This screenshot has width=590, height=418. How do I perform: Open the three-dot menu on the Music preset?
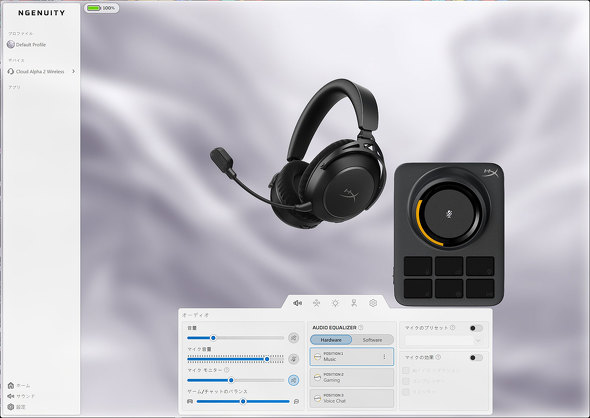pyautogui.click(x=384, y=356)
